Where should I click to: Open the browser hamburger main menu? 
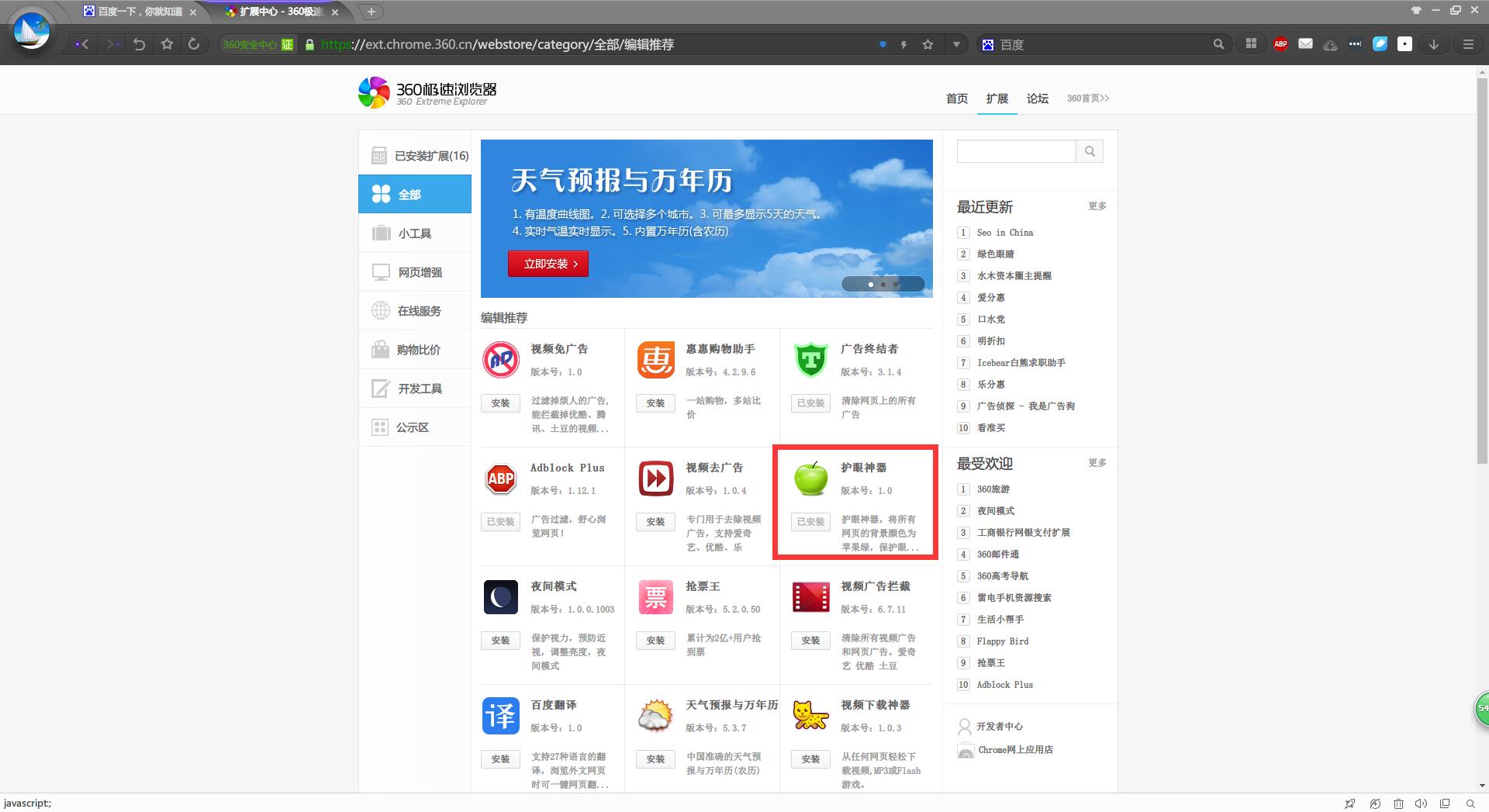(1468, 44)
